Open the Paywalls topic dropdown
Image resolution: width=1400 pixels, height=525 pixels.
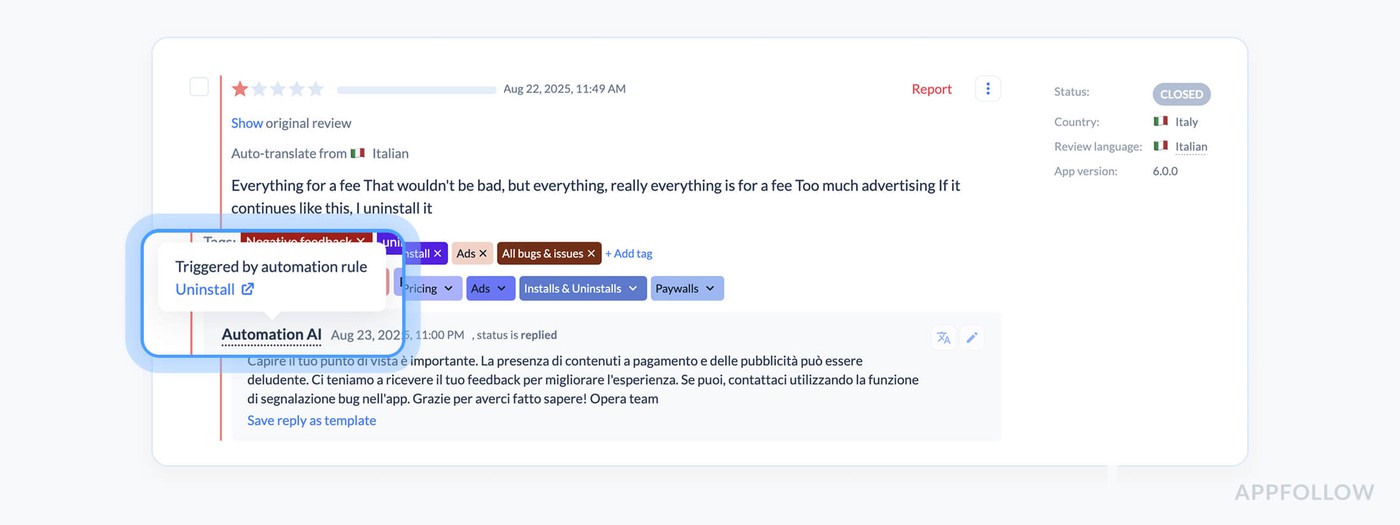pyautogui.click(x=710, y=289)
